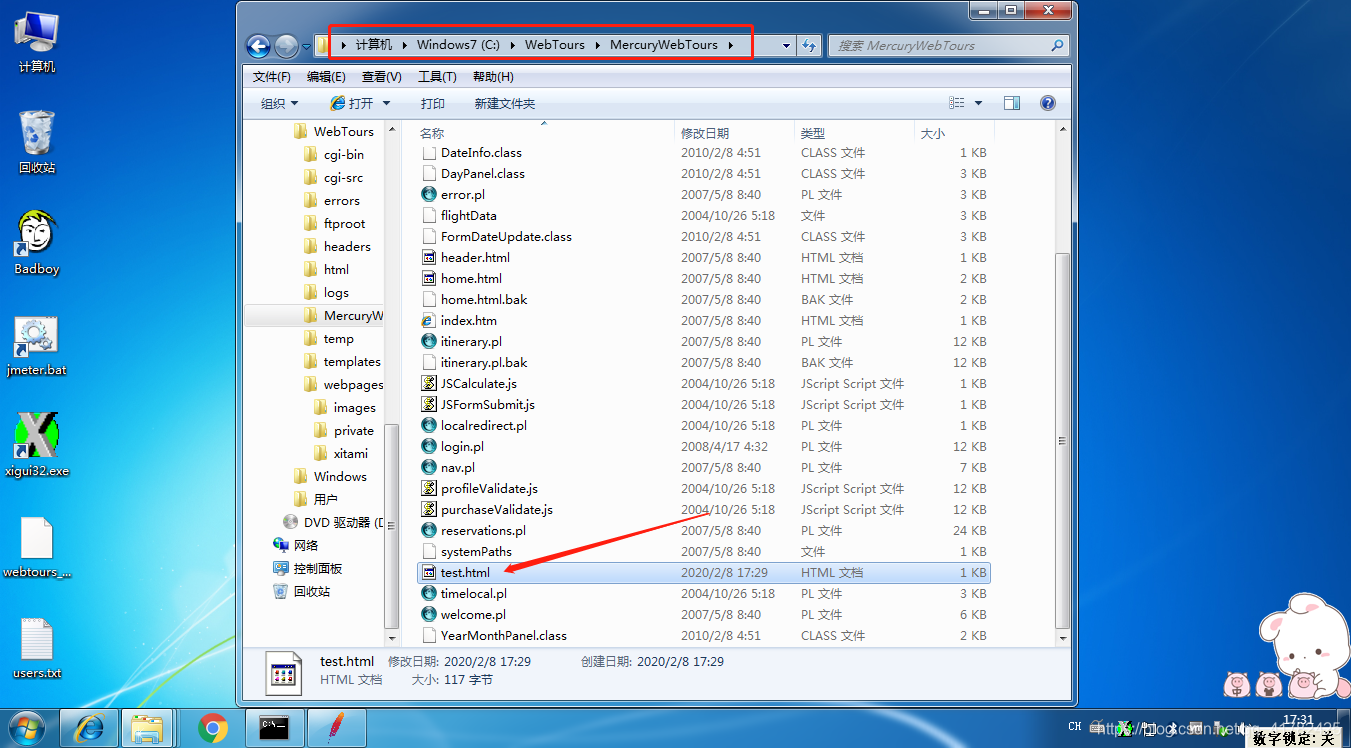Expand breadcrumb arrow after WebTours

[x=597, y=45]
